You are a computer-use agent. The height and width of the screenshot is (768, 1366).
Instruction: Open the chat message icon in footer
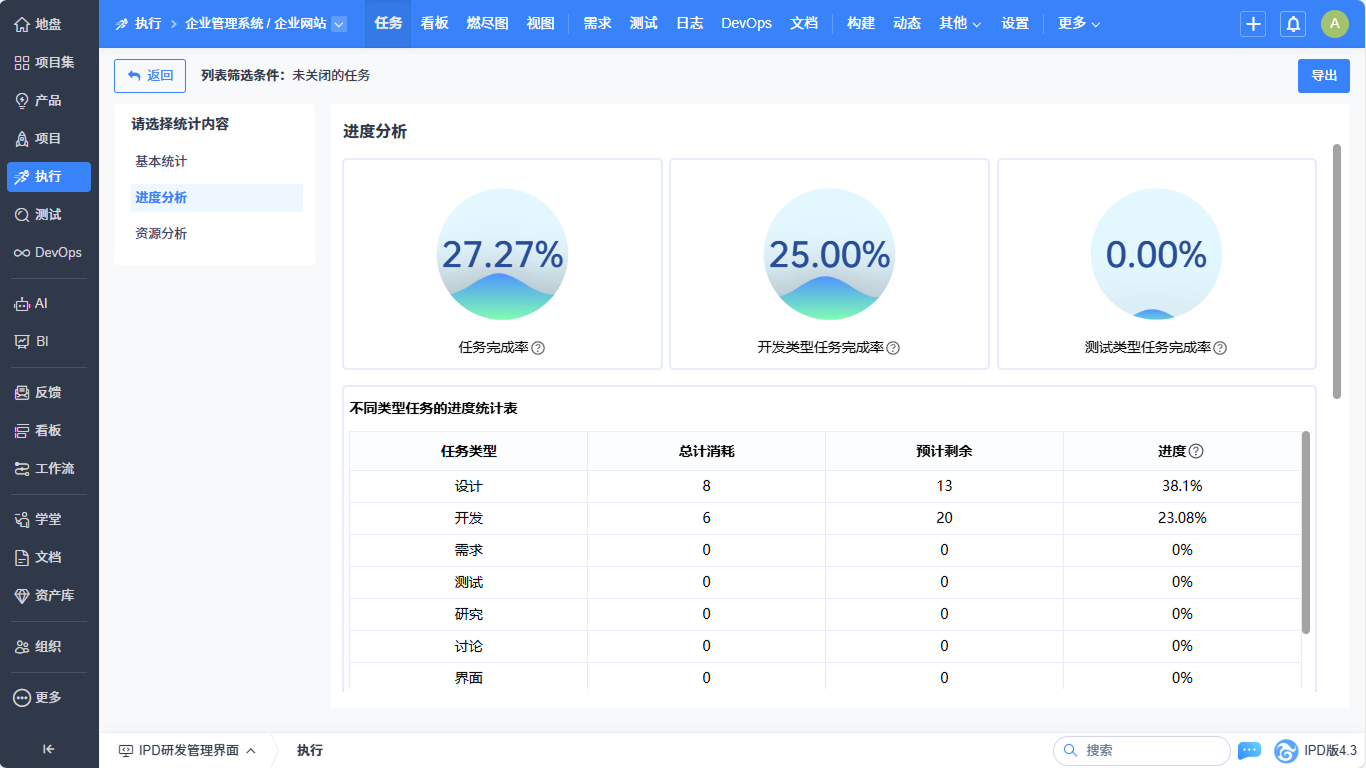[x=1249, y=750]
